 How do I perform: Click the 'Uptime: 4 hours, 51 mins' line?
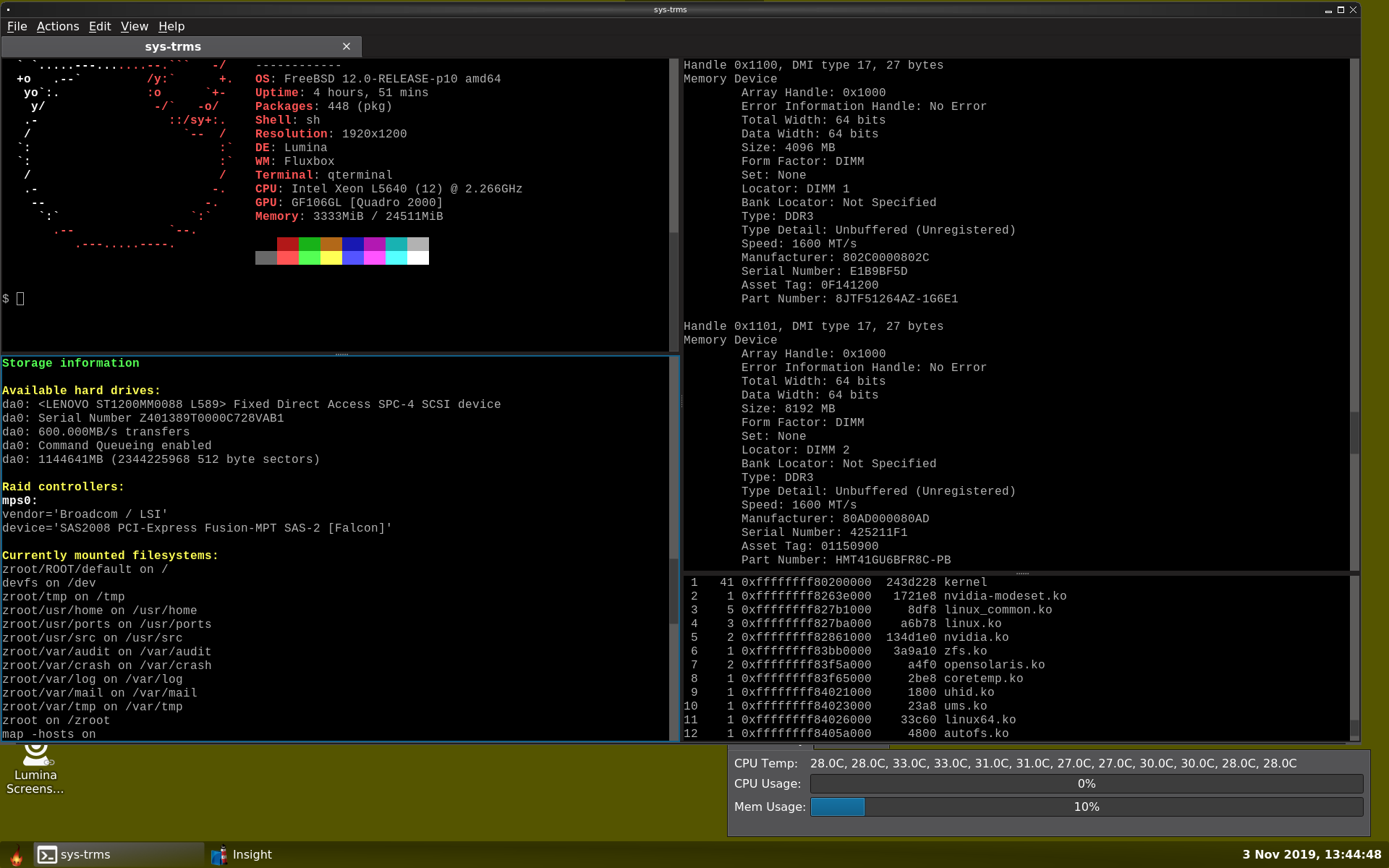pyautogui.click(x=341, y=93)
